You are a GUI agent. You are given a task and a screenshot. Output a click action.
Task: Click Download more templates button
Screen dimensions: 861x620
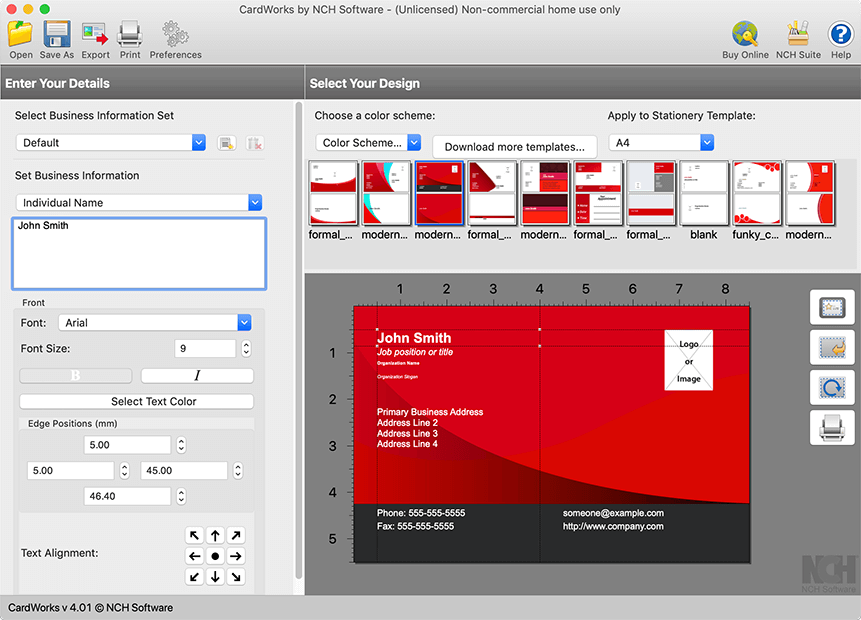tap(515, 147)
